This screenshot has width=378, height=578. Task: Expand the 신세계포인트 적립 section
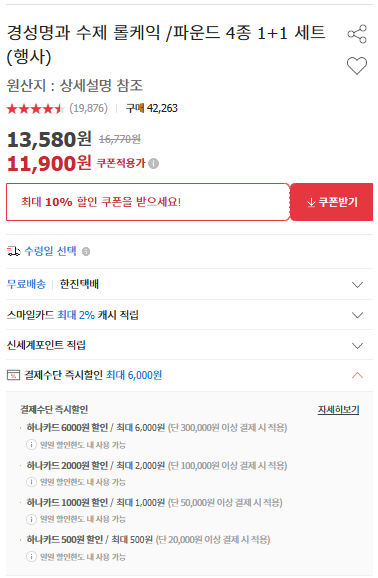tap(190, 345)
